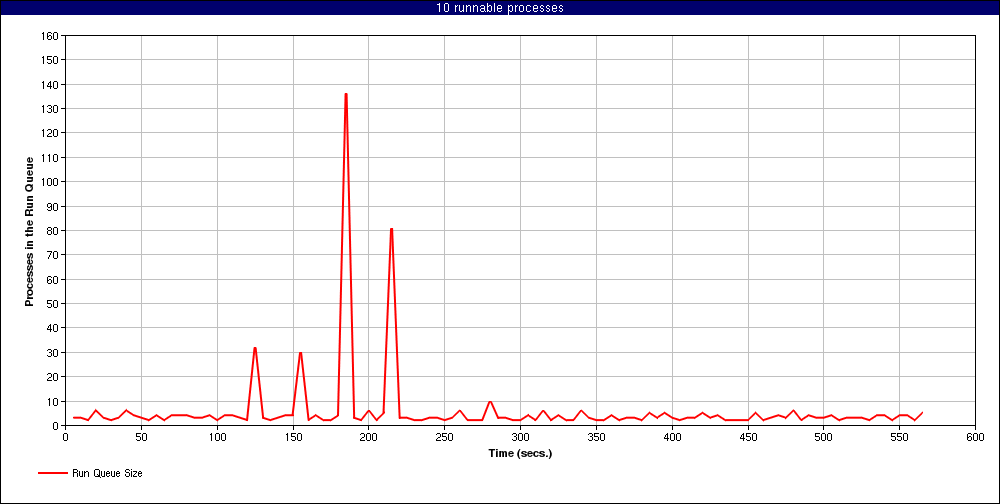This screenshot has width=1000, height=504.
Task: Click the x-axis label 550
Action: click(899, 437)
